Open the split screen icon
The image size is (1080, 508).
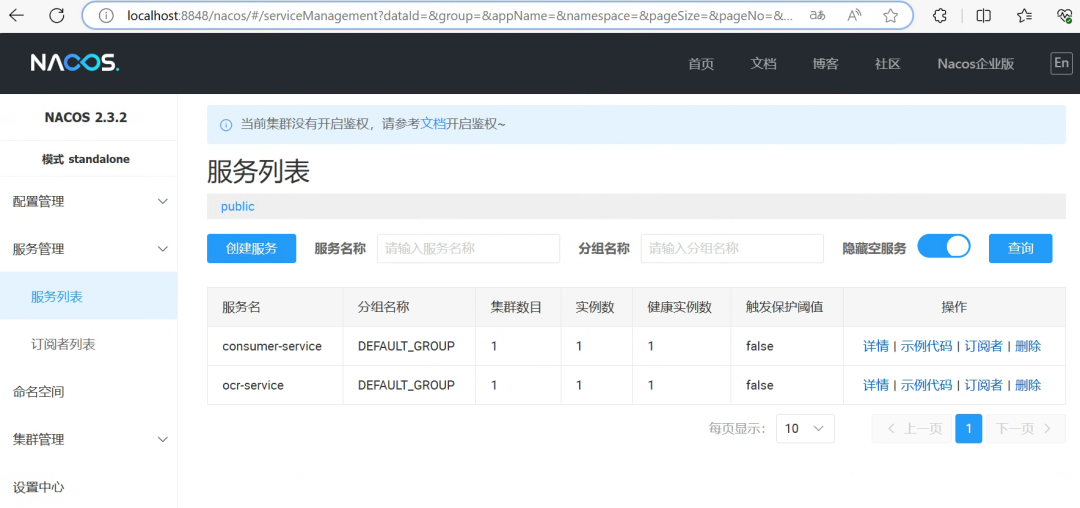click(x=984, y=16)
